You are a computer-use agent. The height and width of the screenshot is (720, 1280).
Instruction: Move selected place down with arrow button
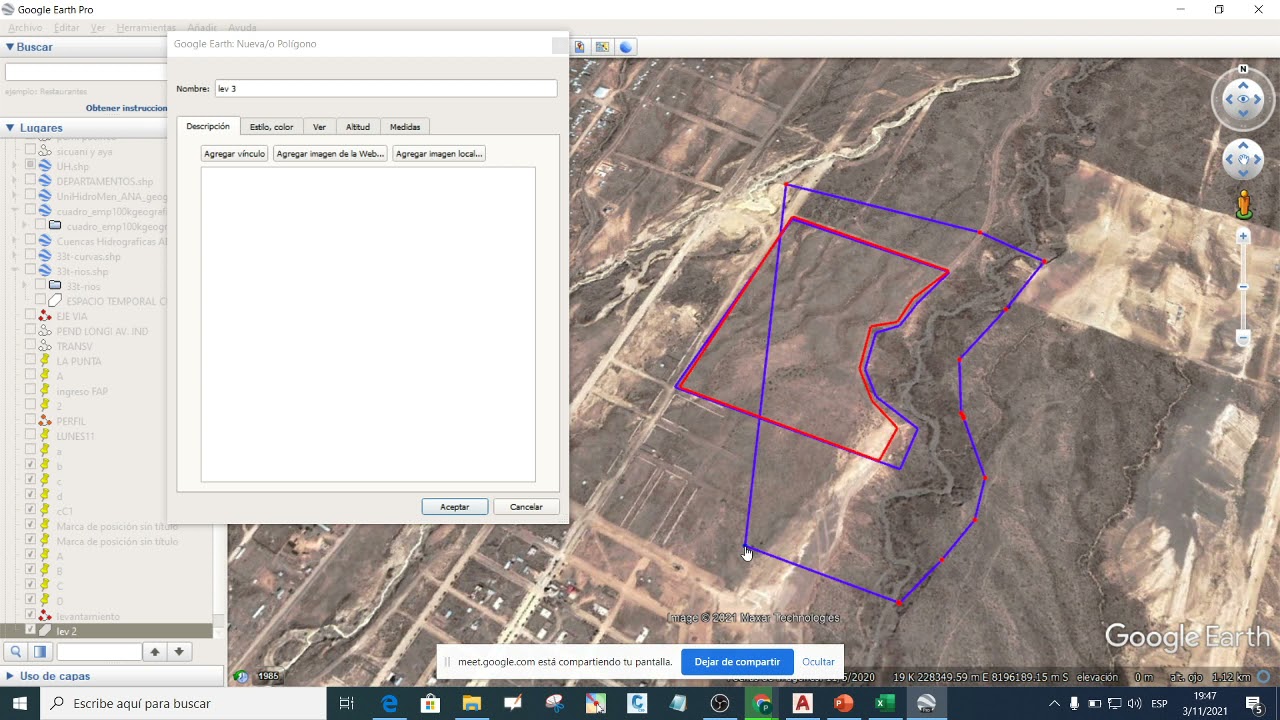pos(179,652)
